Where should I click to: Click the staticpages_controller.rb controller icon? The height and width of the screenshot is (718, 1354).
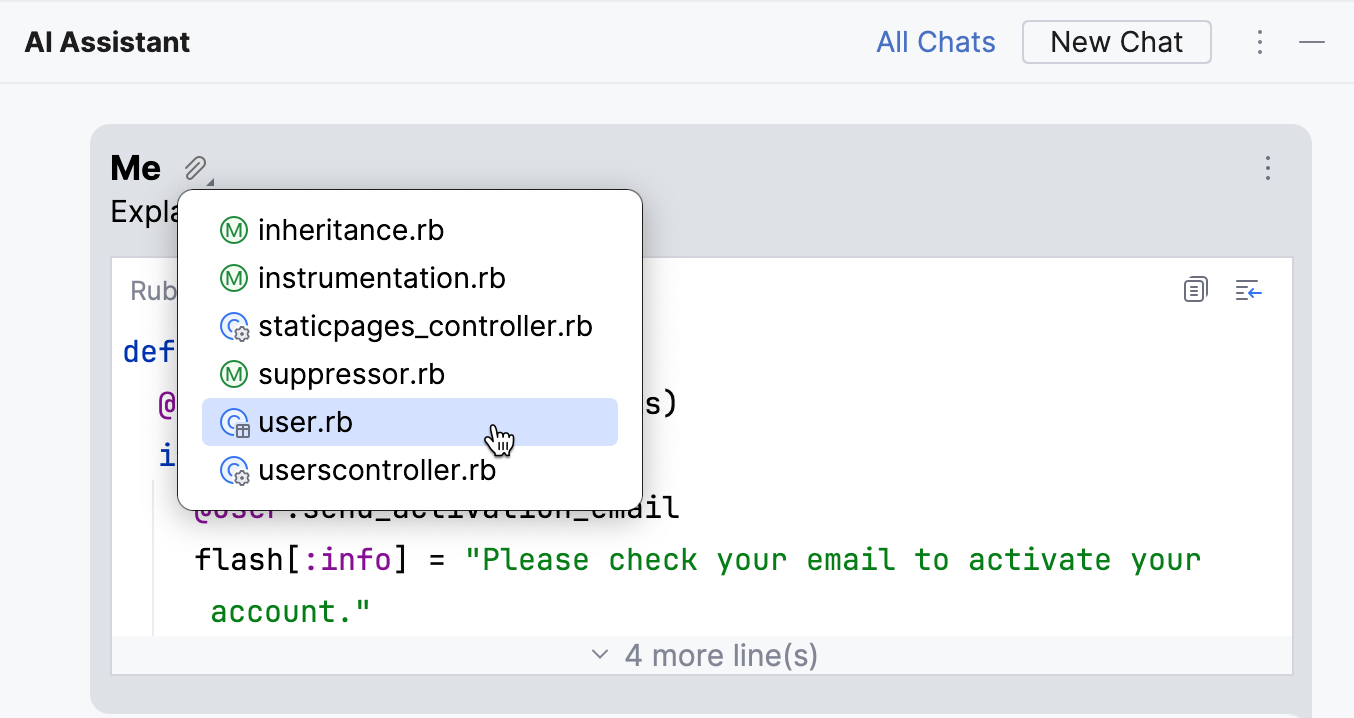point(234,327)
